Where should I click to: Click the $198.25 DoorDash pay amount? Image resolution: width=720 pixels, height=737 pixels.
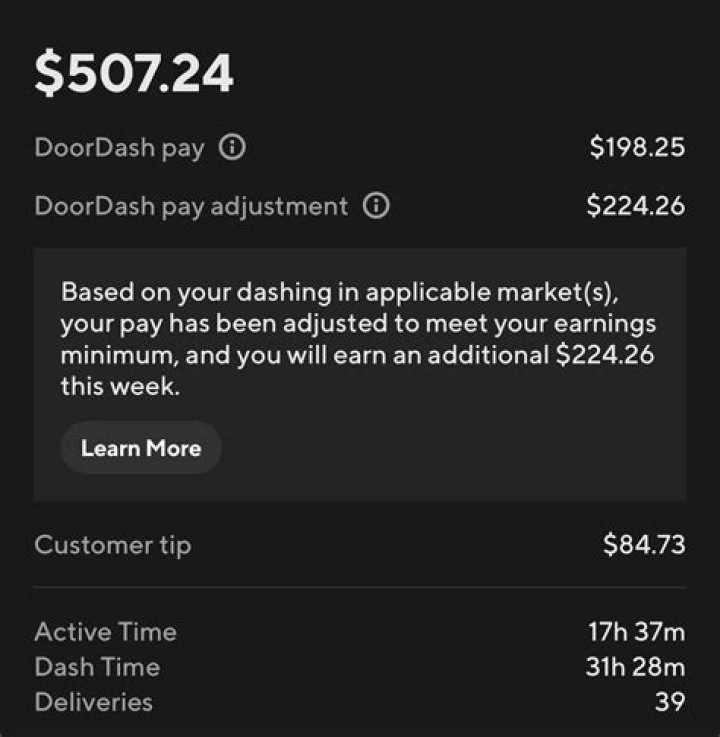(x=637, y=149)
